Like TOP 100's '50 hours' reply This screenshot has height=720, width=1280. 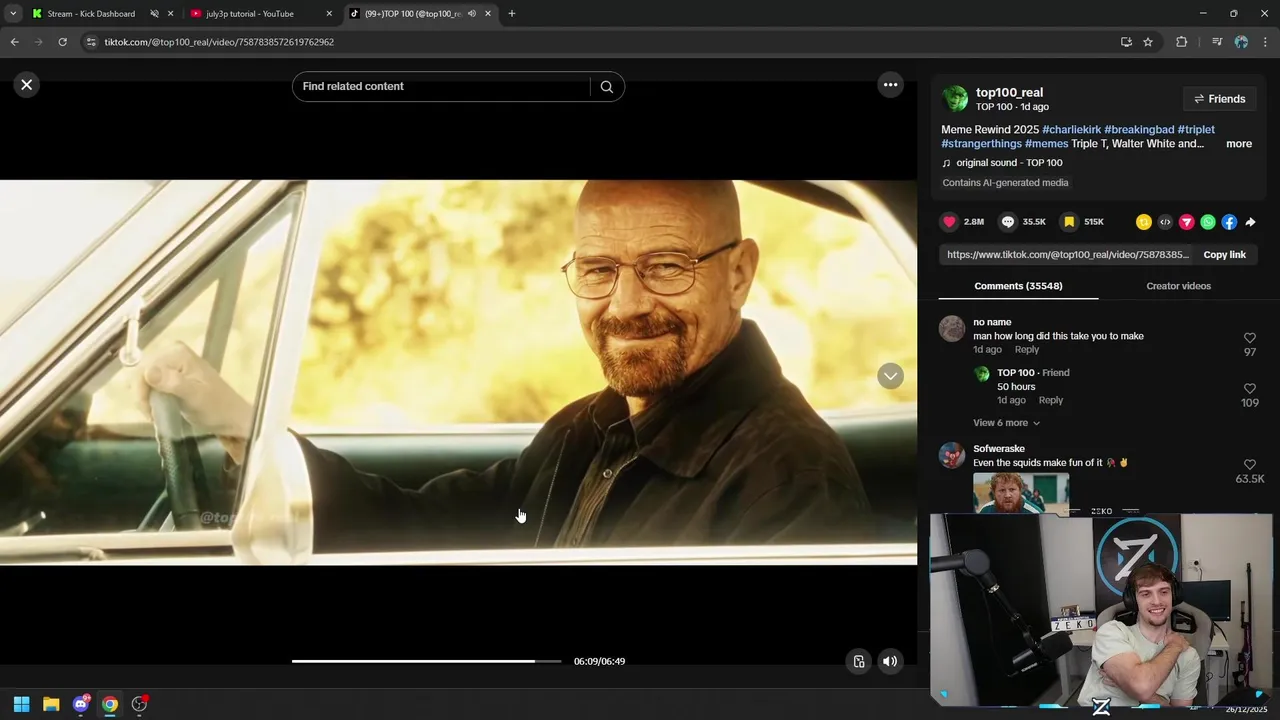click(1250, 389)
